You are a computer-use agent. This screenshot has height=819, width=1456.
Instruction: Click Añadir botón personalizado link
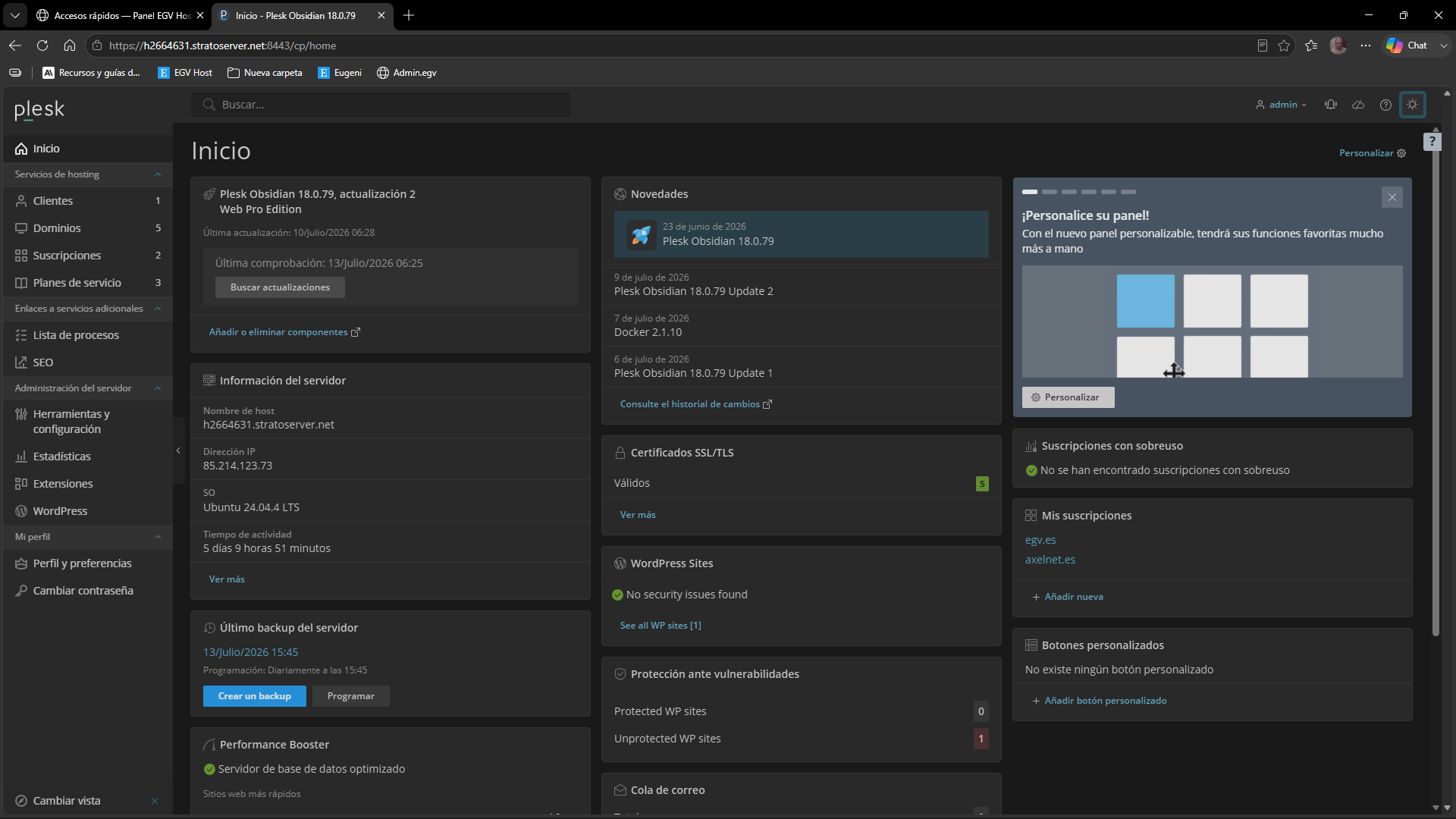click(x=1100, y=701)
